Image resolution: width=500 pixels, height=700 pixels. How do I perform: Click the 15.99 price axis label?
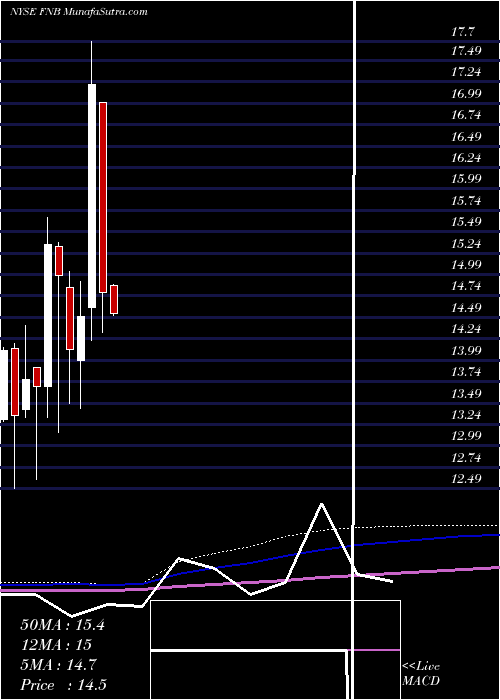click(x=466, y=179)
